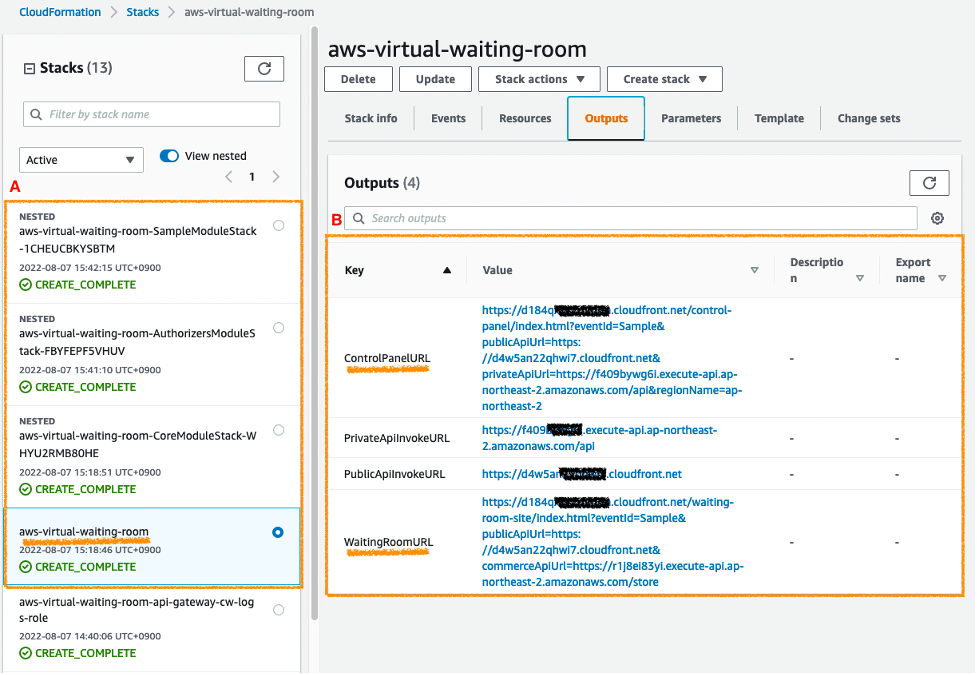Open Outputs preferences gear
Image resolution: width=977 pixels, height=675 pixels.
click(x=936, y=218)
